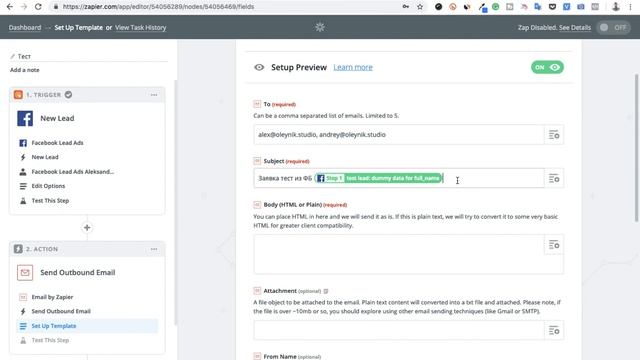This screenshot has width=640, height=360.
Task: Insert a field into the Subject input
Action: click(x=554, y=178)
